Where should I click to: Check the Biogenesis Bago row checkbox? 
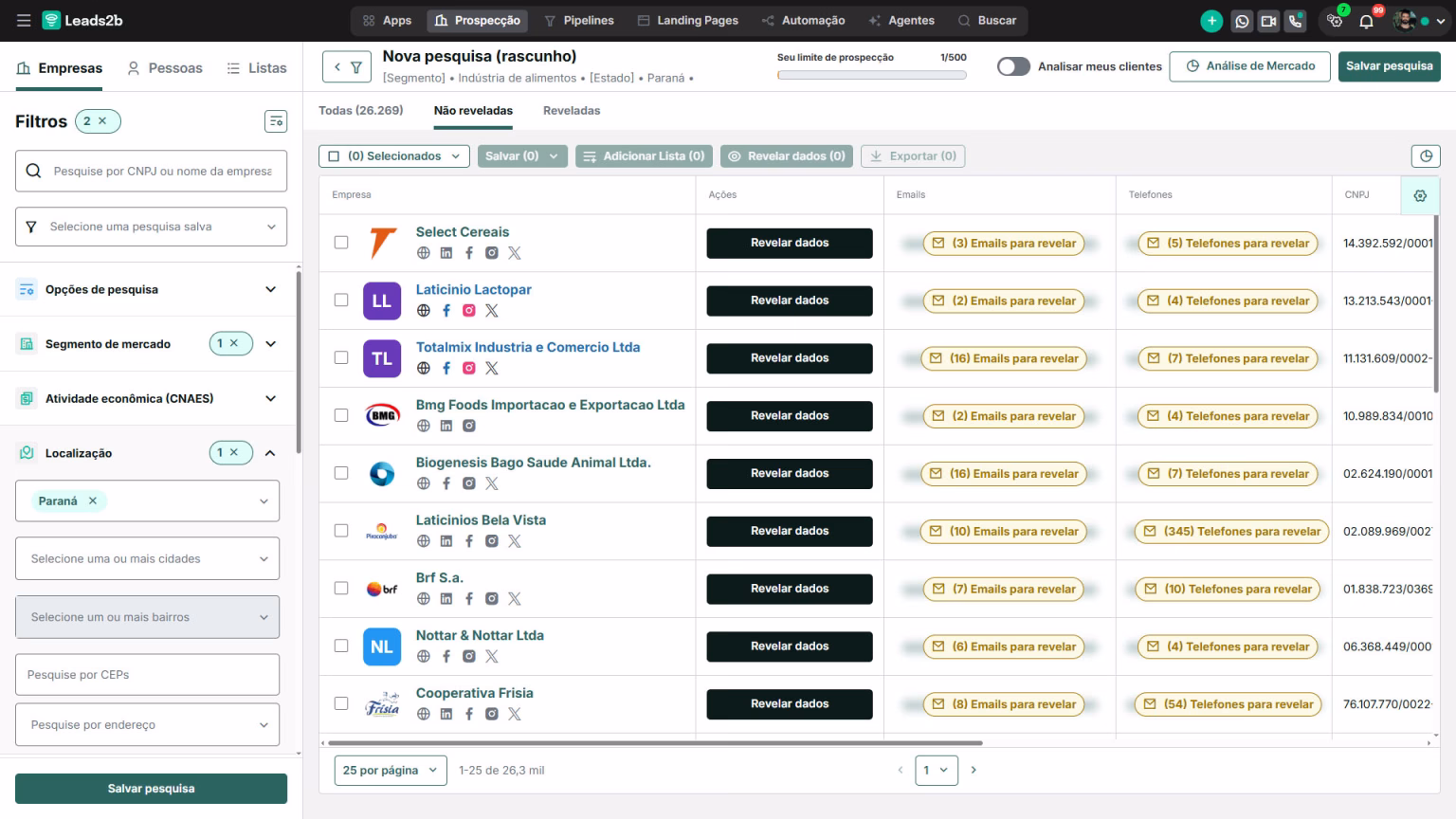tap(341, 473)
